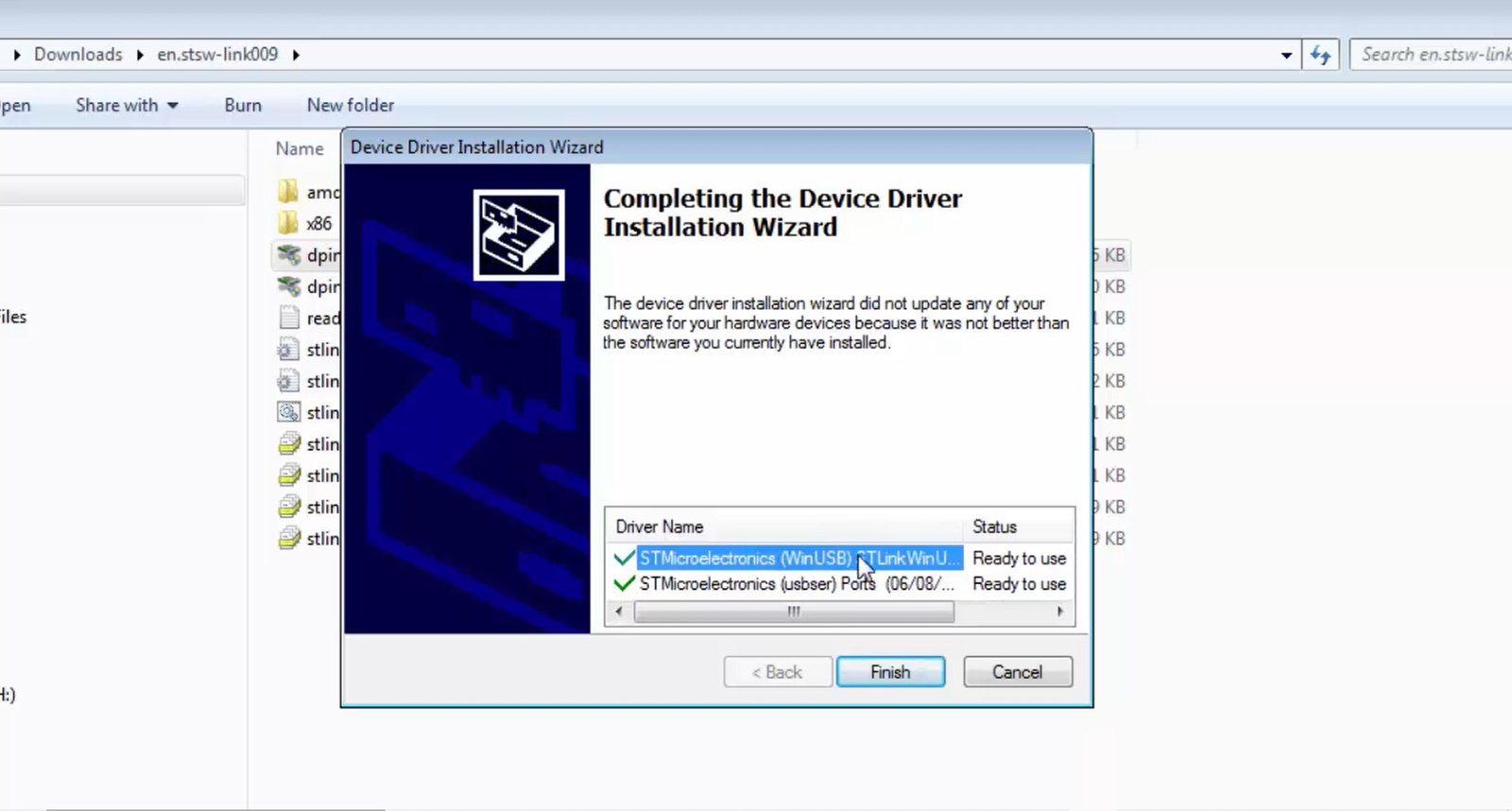This screenshot has height=811, width=1512.
Task: Select the fourth stlink file icon in the list
Action: pos(289,444)
